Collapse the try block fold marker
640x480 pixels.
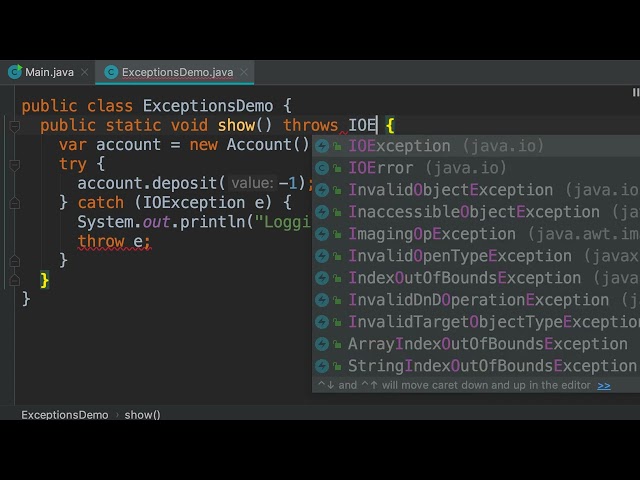pyautogui.click(x=15, y=165)
